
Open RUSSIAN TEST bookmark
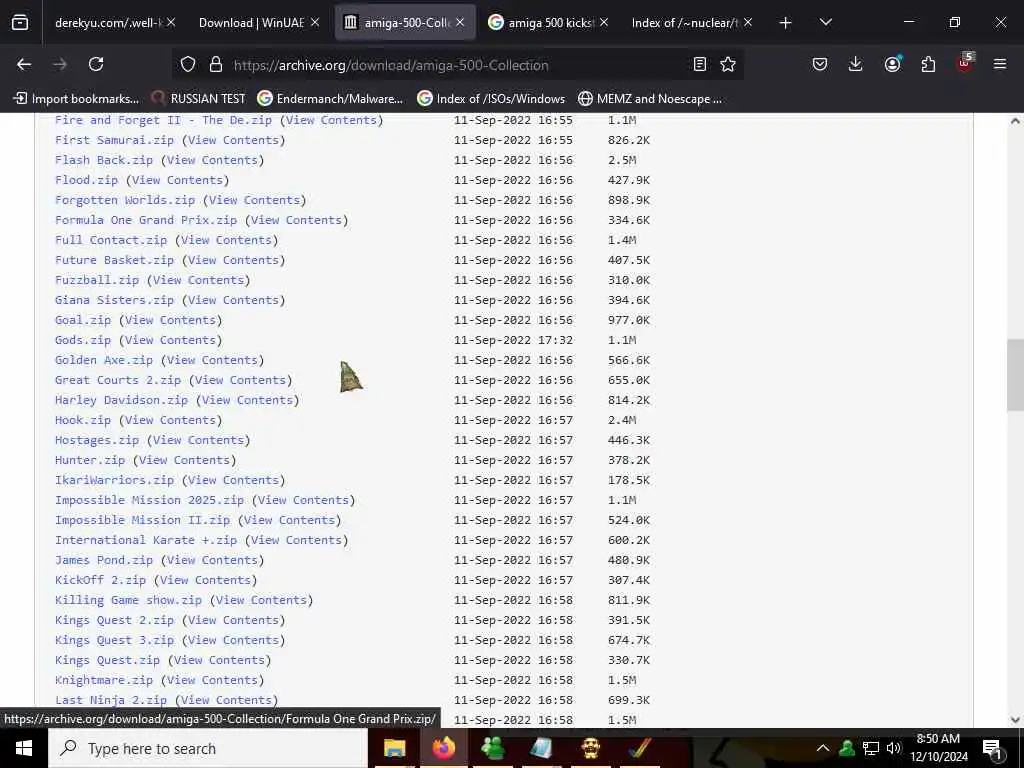(198, 99)
